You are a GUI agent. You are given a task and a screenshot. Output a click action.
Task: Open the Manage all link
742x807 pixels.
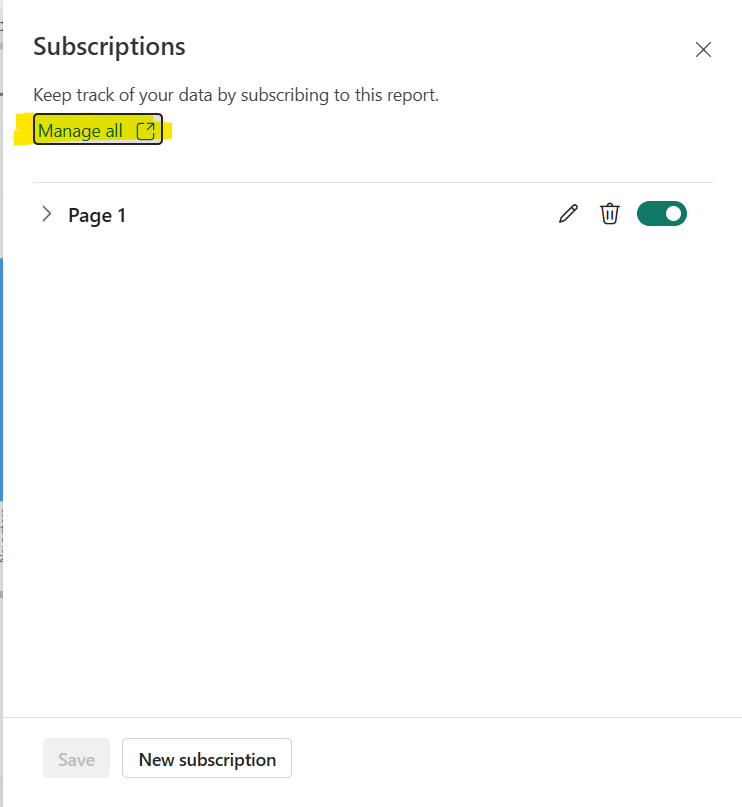point(82,131)
